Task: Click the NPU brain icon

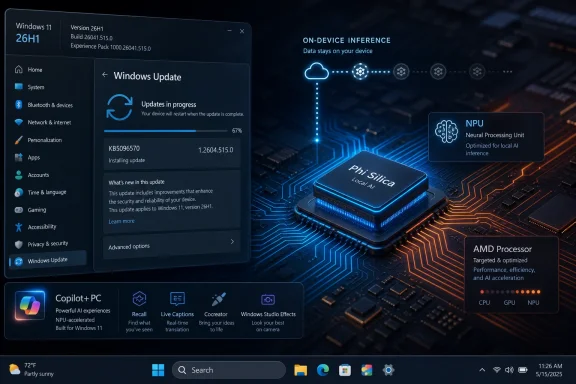Action: tap(446, 131)
